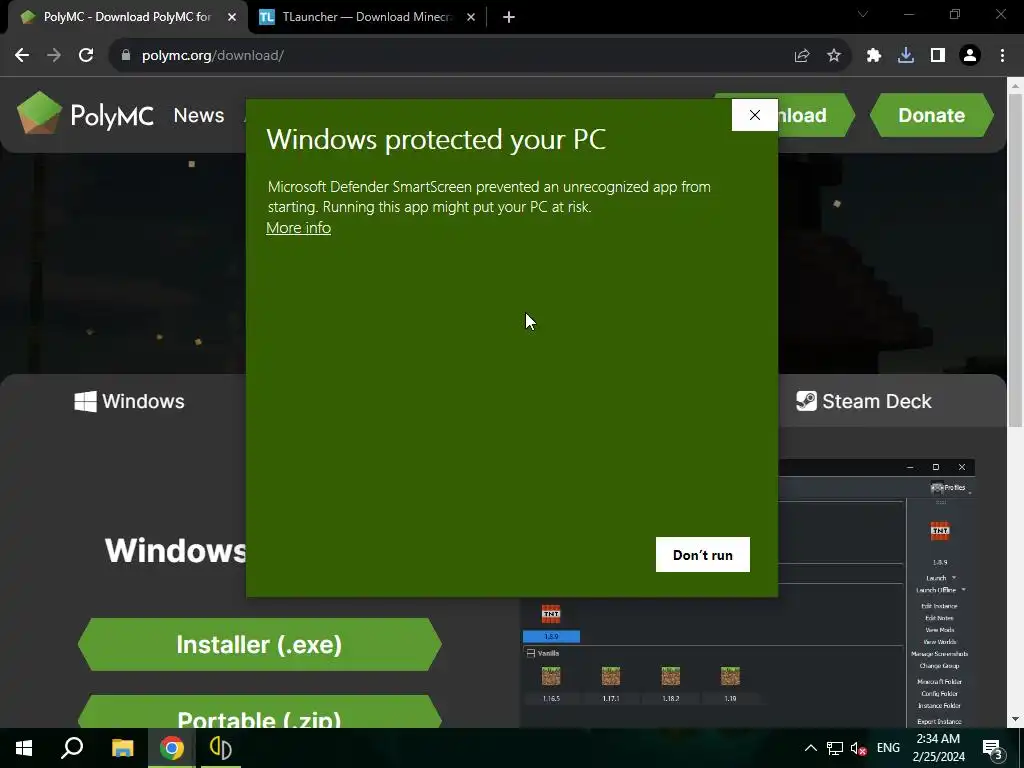Bookmark this page with the star icon

pyautogui.click(x=834, y=56)
